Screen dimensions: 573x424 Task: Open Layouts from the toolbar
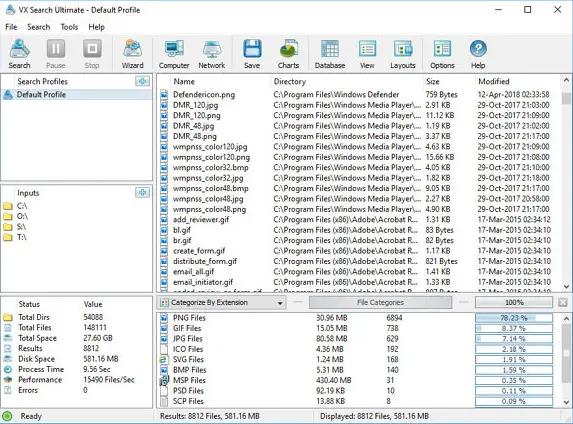click(403, 54)
